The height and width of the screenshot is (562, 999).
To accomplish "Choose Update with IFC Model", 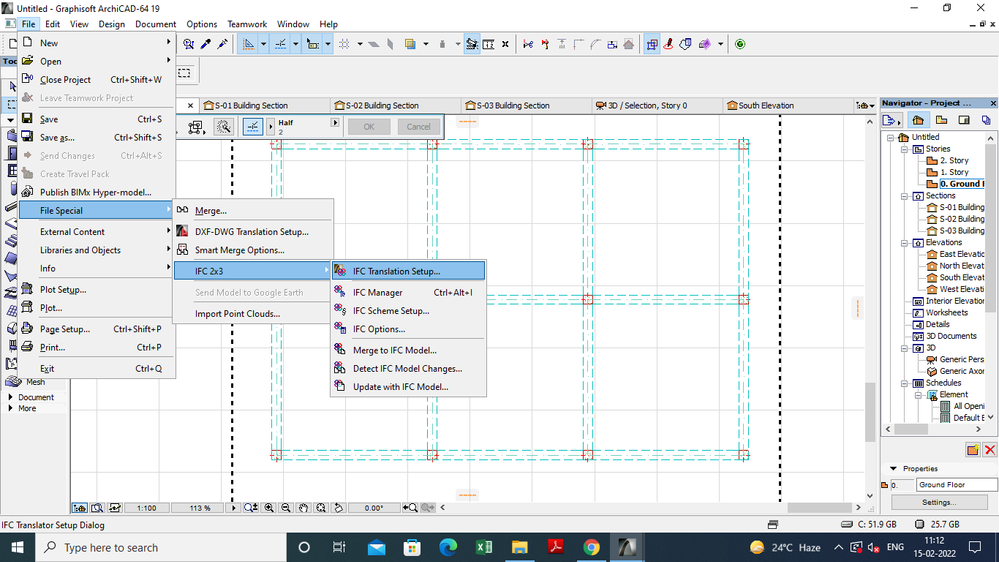I will click(408, 387).
